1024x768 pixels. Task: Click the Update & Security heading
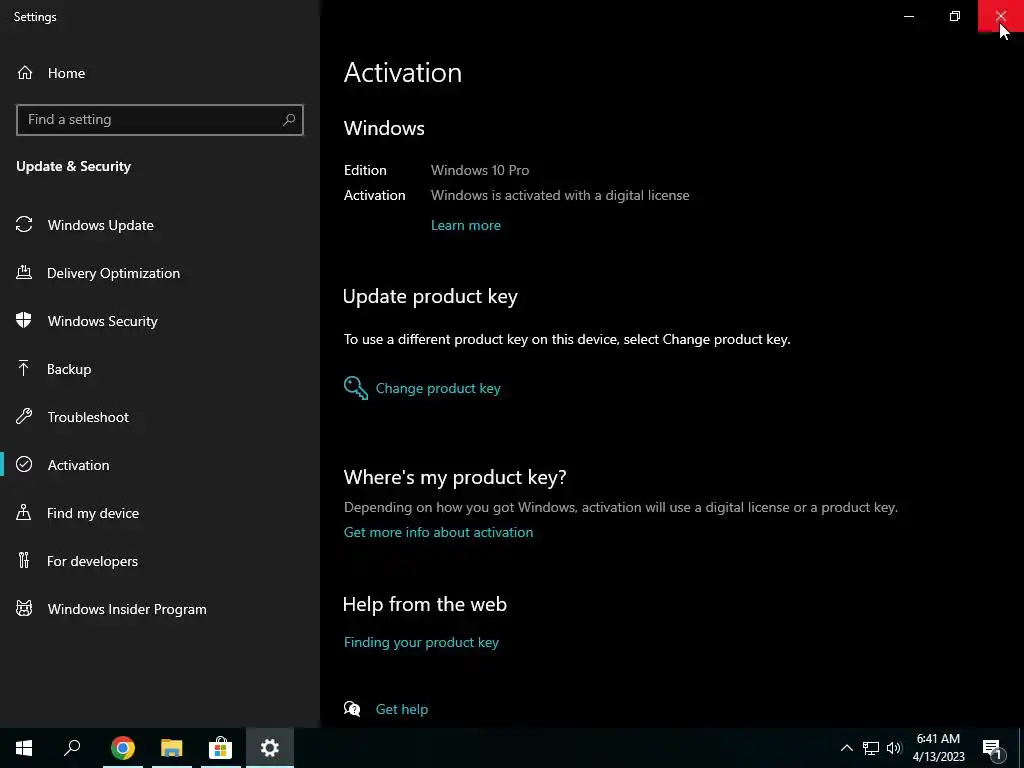74,167
